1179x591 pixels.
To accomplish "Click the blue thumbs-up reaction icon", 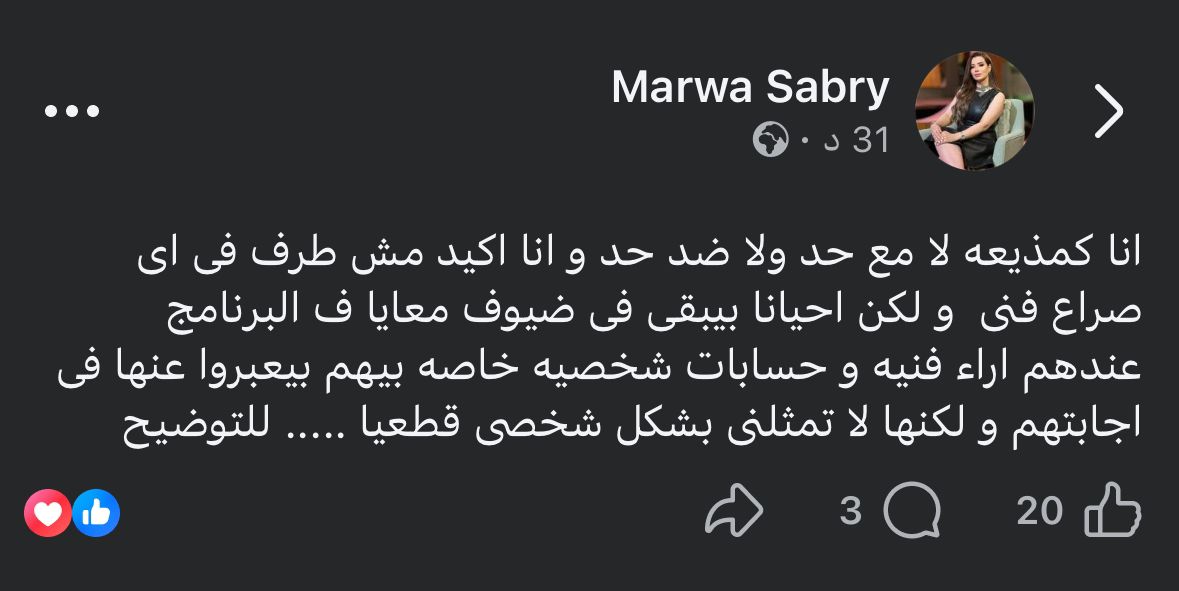I will [x=96, y=513].
